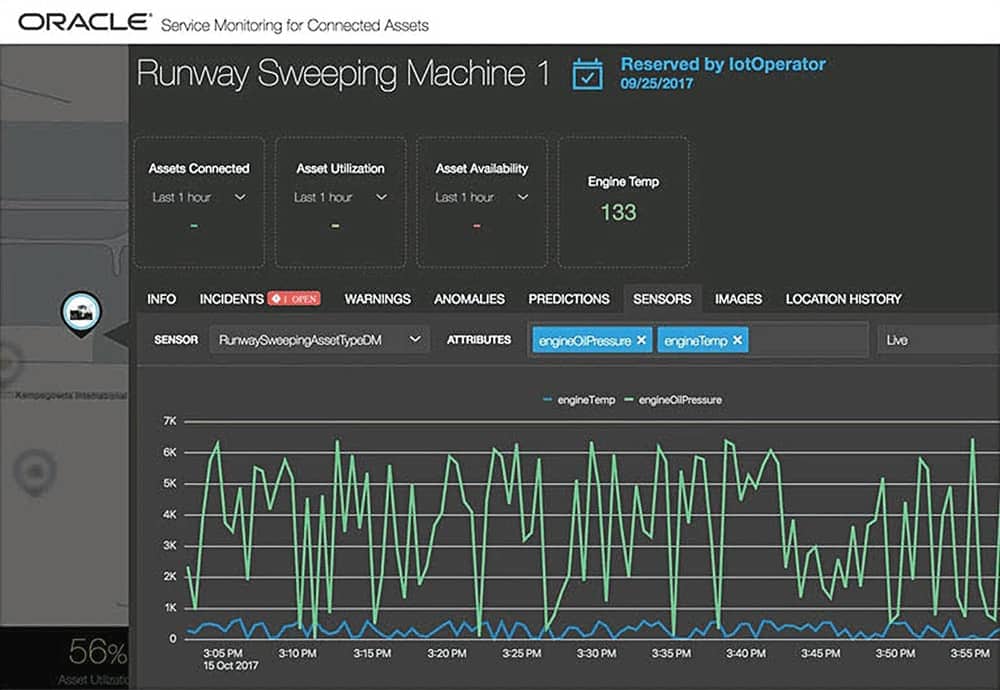Click the 7K y-axis label
The height and width of the screenshot is (690, 1000).
pyautogui.click(x=170, y=421)
